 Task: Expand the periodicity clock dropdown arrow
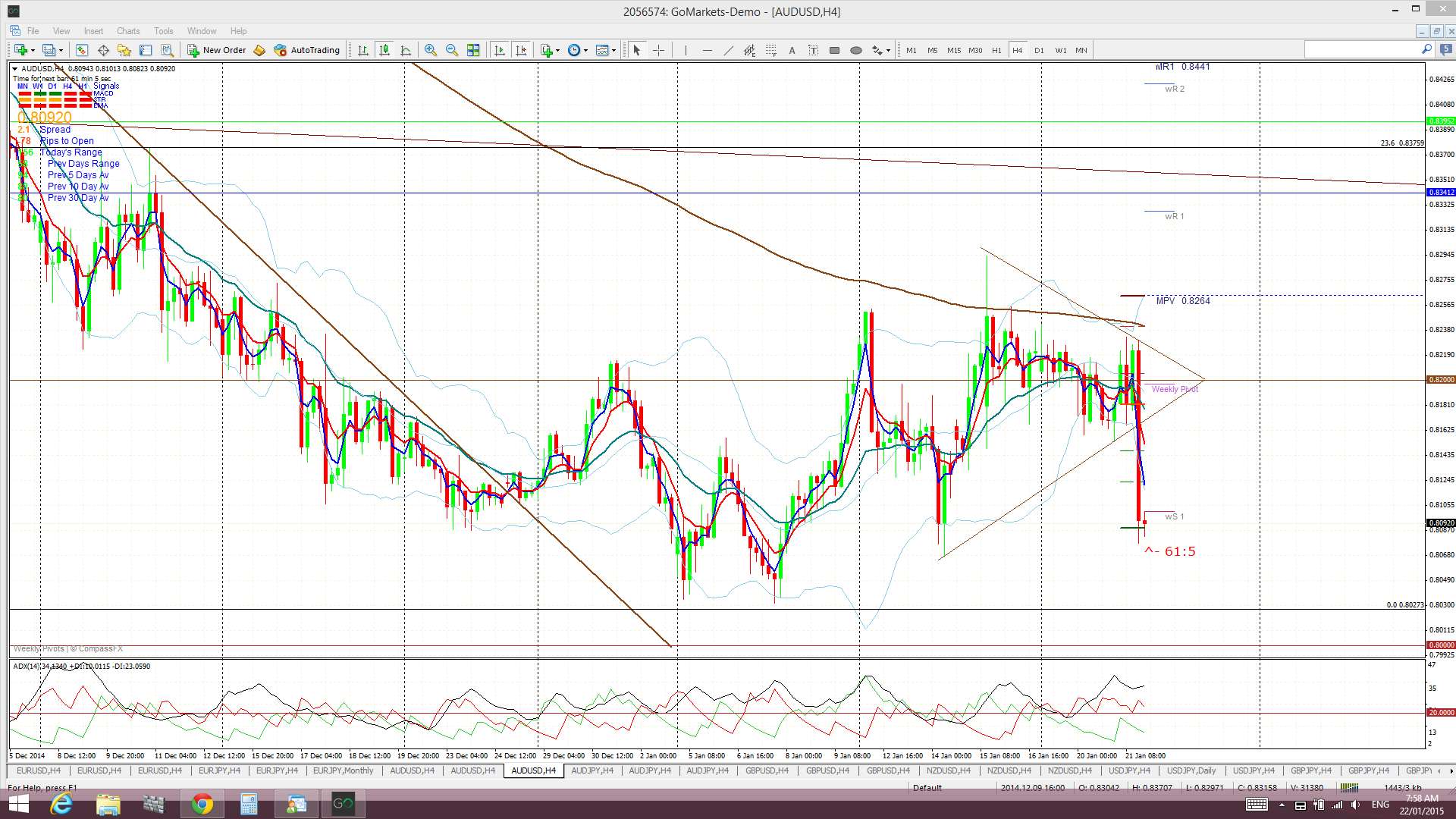coord(585,50)
